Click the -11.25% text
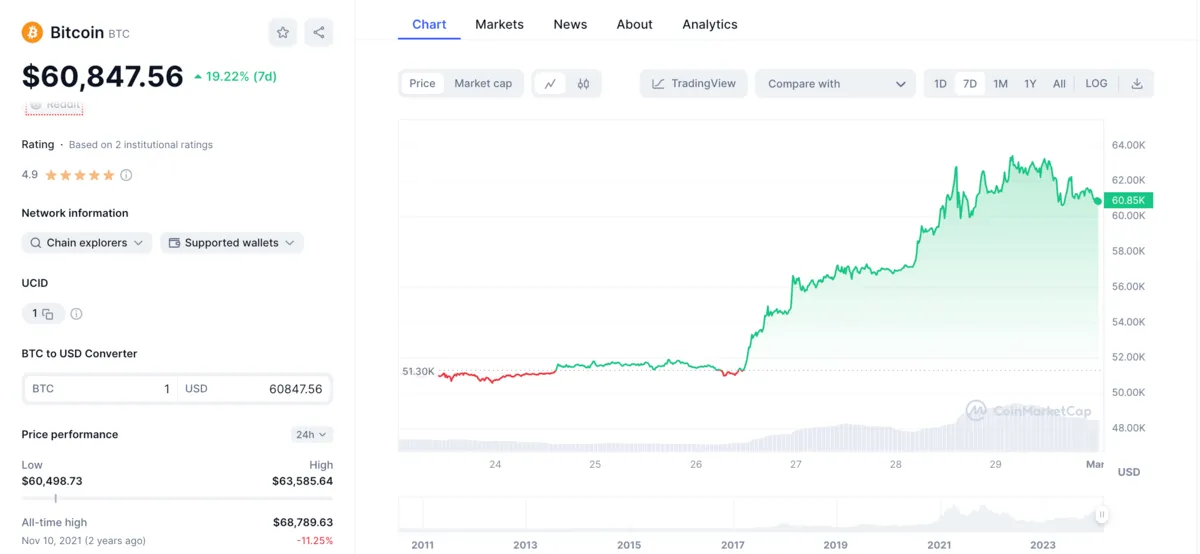Screen dimensions: 1200x554 pos(314,541)
